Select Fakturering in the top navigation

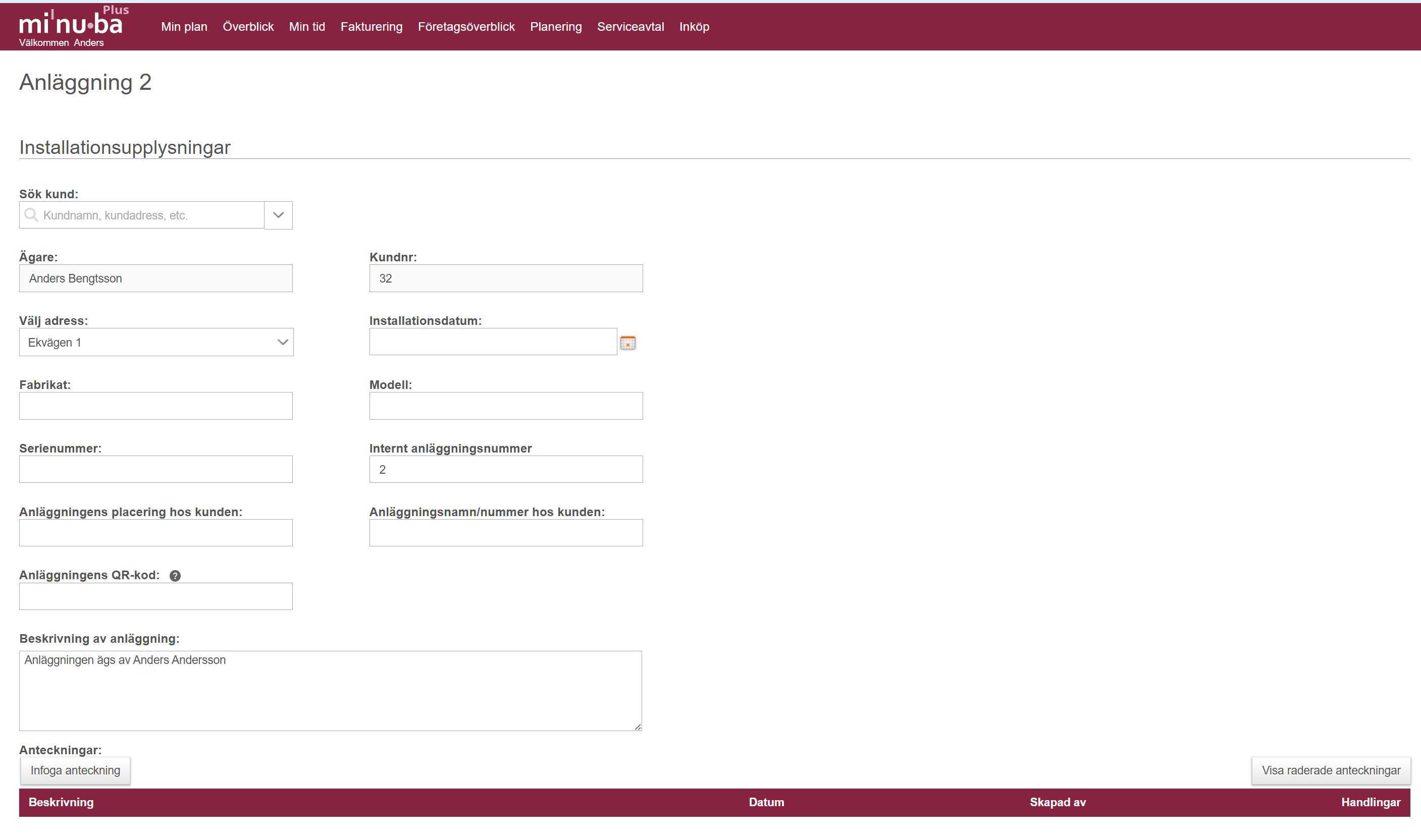[x=372, y=27]
